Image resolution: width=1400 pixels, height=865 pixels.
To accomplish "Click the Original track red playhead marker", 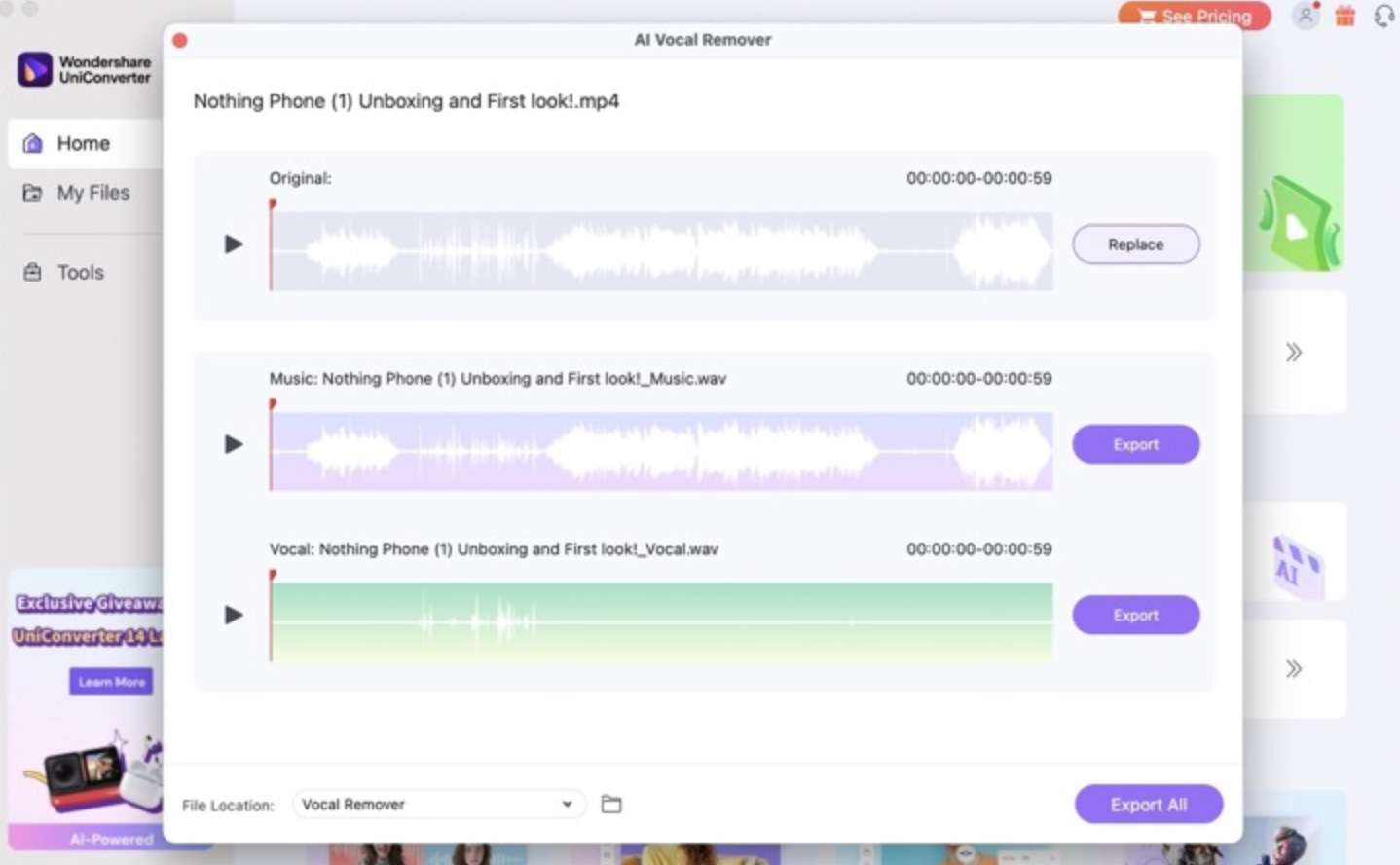I will click(x=273, y=205).
